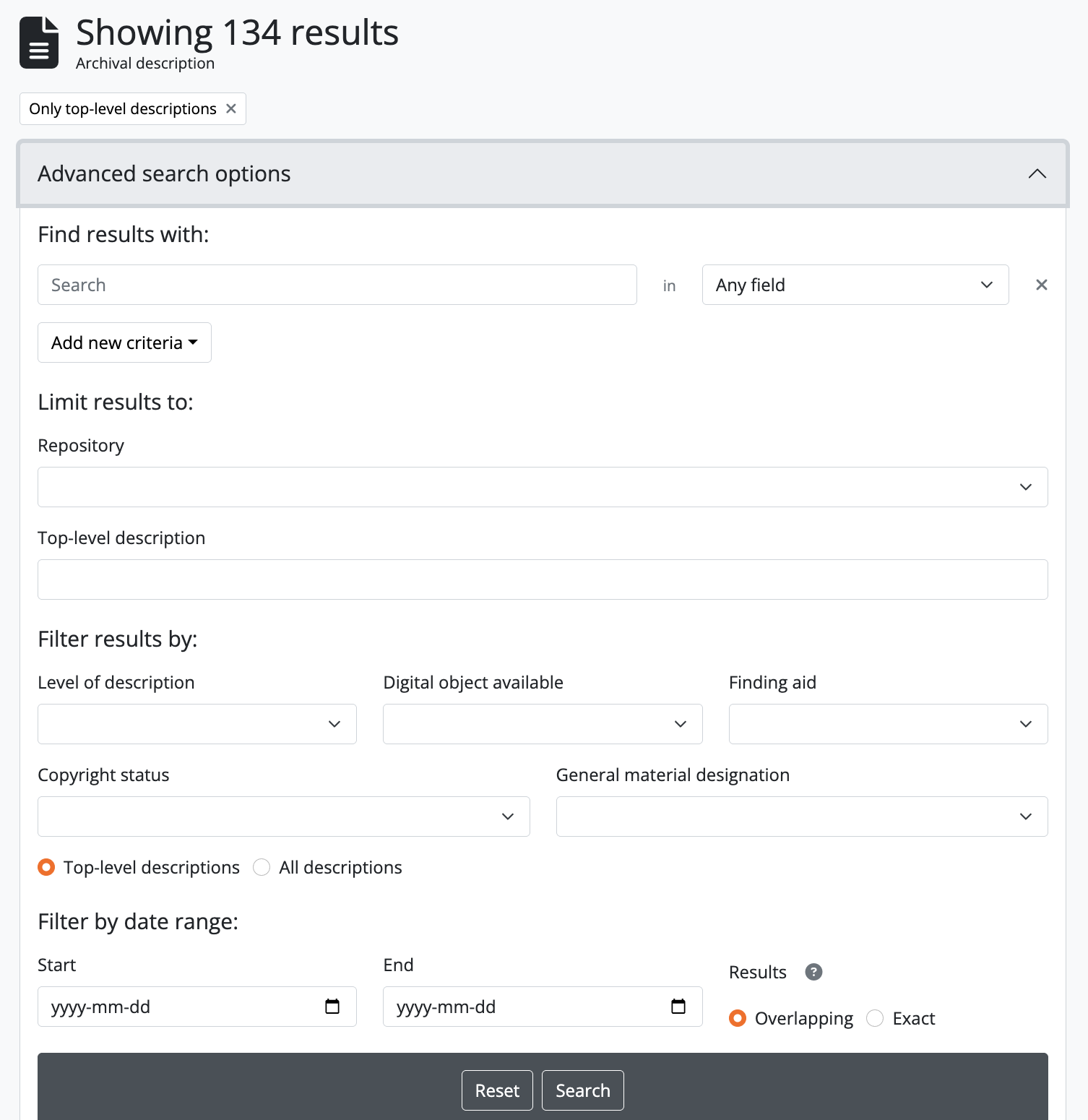
Task: Expand the Repository dropdown
Action: tap(542, 487)
